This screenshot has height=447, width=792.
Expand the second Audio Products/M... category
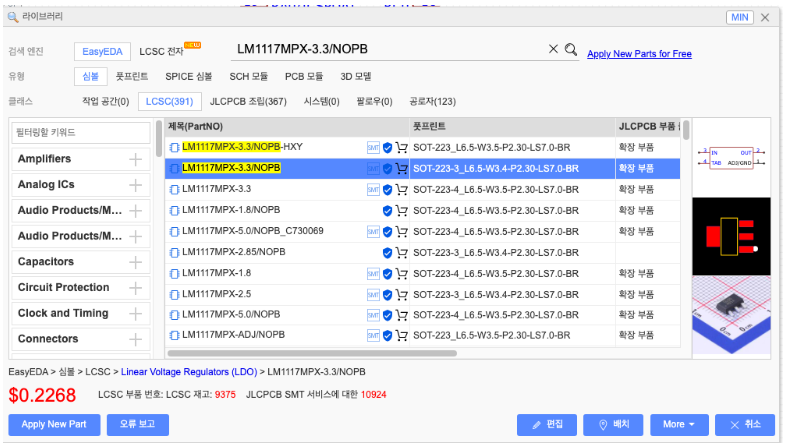point(135,236)
